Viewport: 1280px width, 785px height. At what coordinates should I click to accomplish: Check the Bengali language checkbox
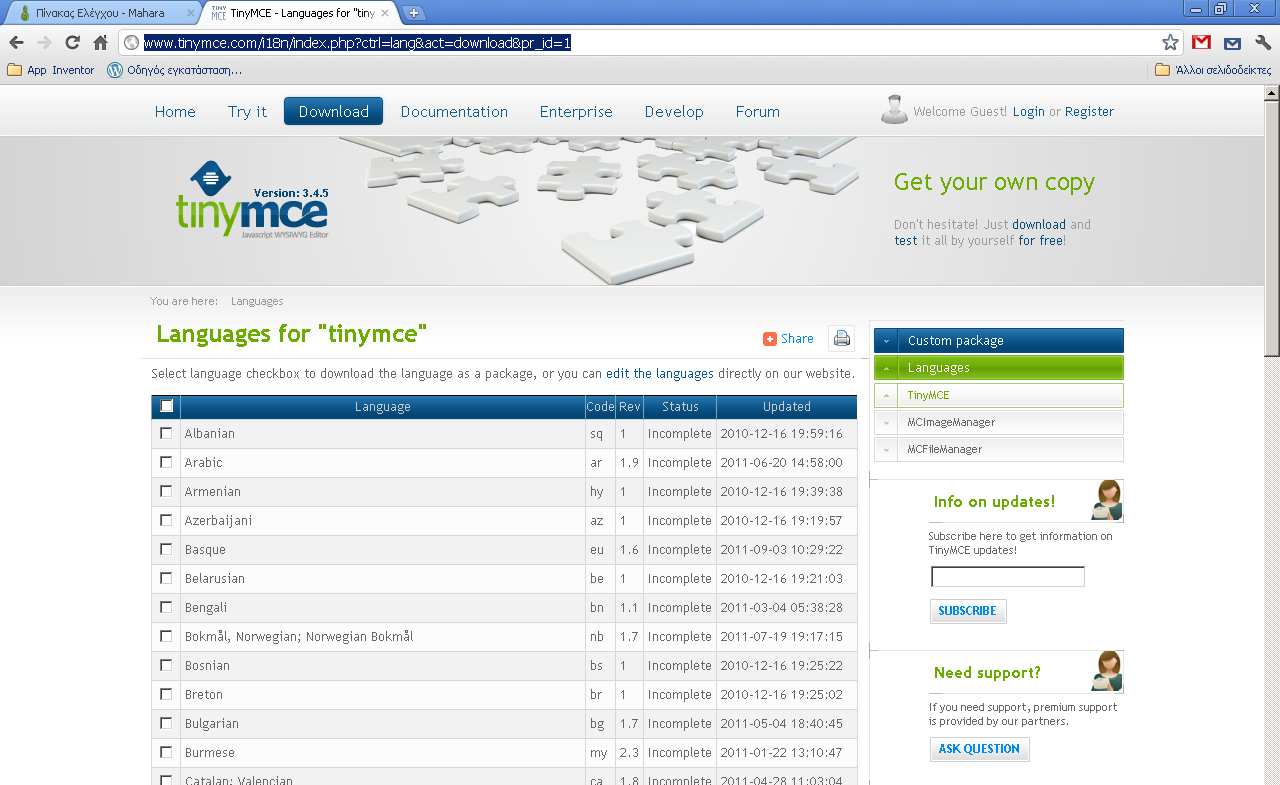pyautogui.click(x=166, y=607)
